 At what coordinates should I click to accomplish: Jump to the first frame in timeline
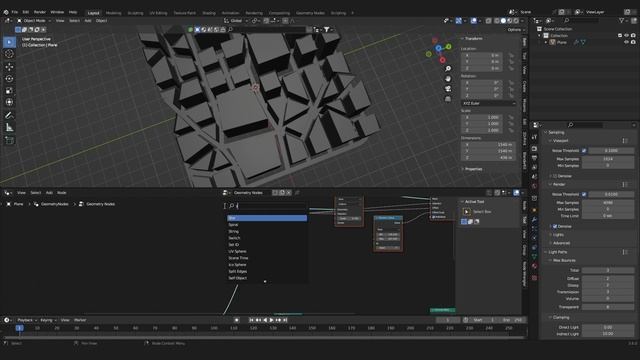[251, 320]
